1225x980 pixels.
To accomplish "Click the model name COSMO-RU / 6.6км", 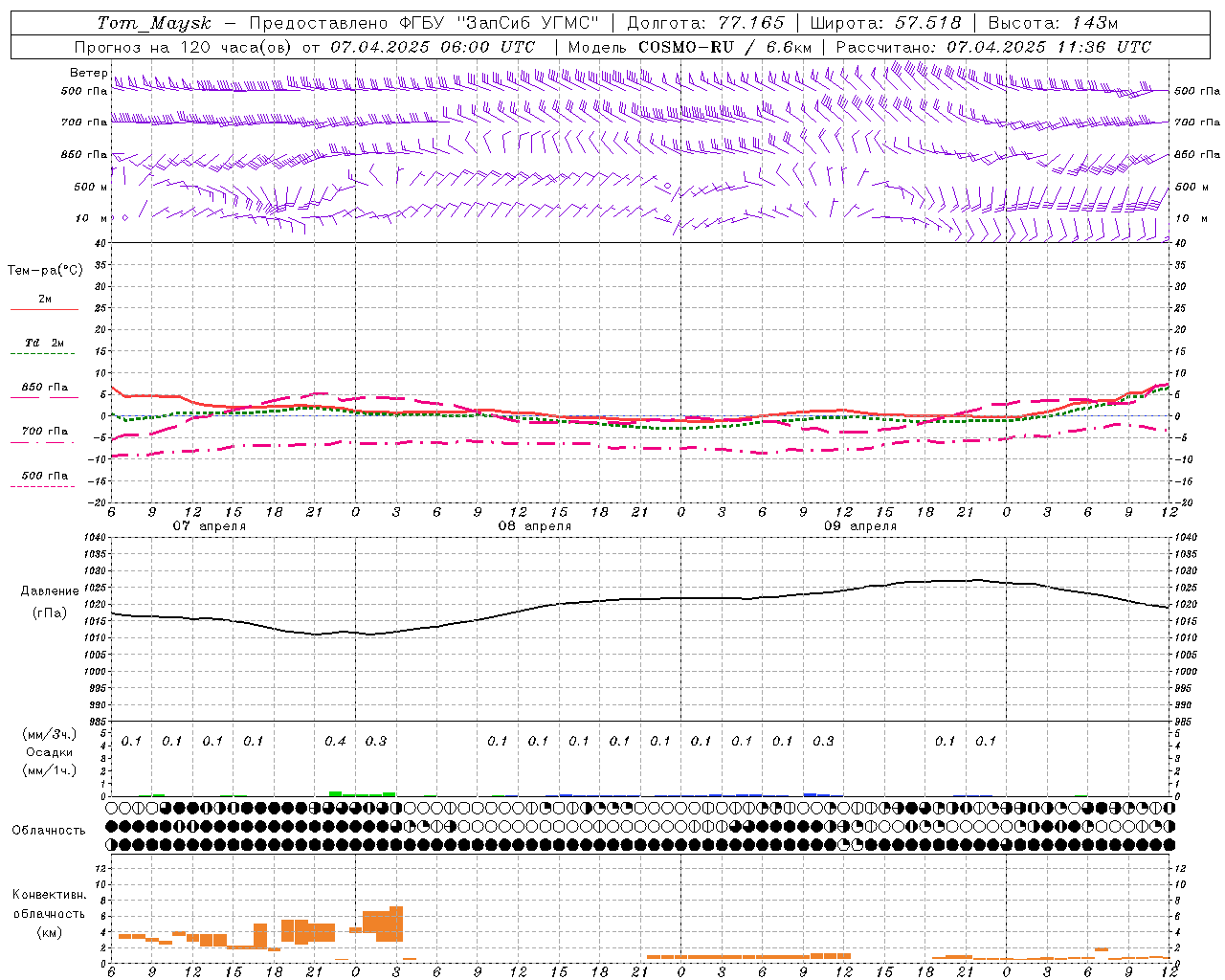I will click(x=724, y=47).
